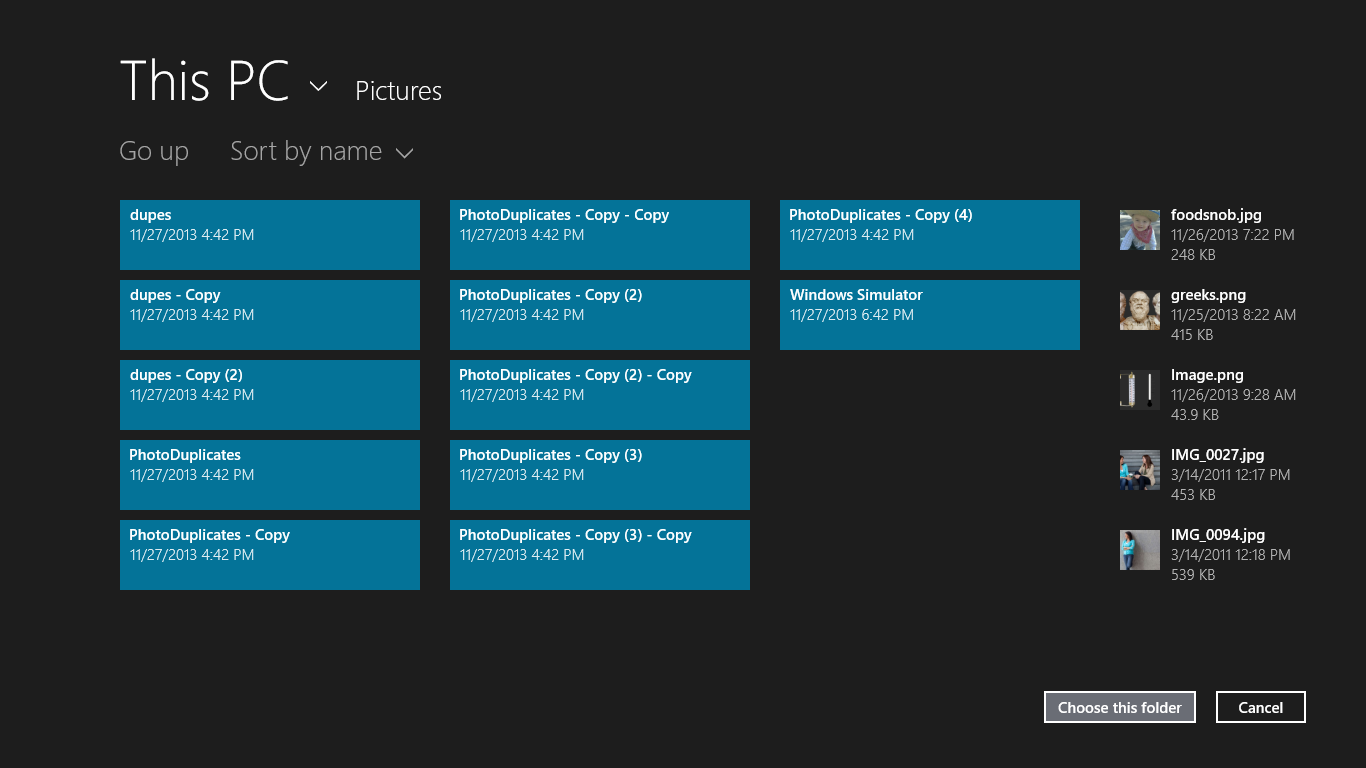Screen dimensions: 1366x768
Task: Open the PhotoDuplicates - Copy (3) - Copy folder
Action: pyautogui.click(x=599, y=554)
